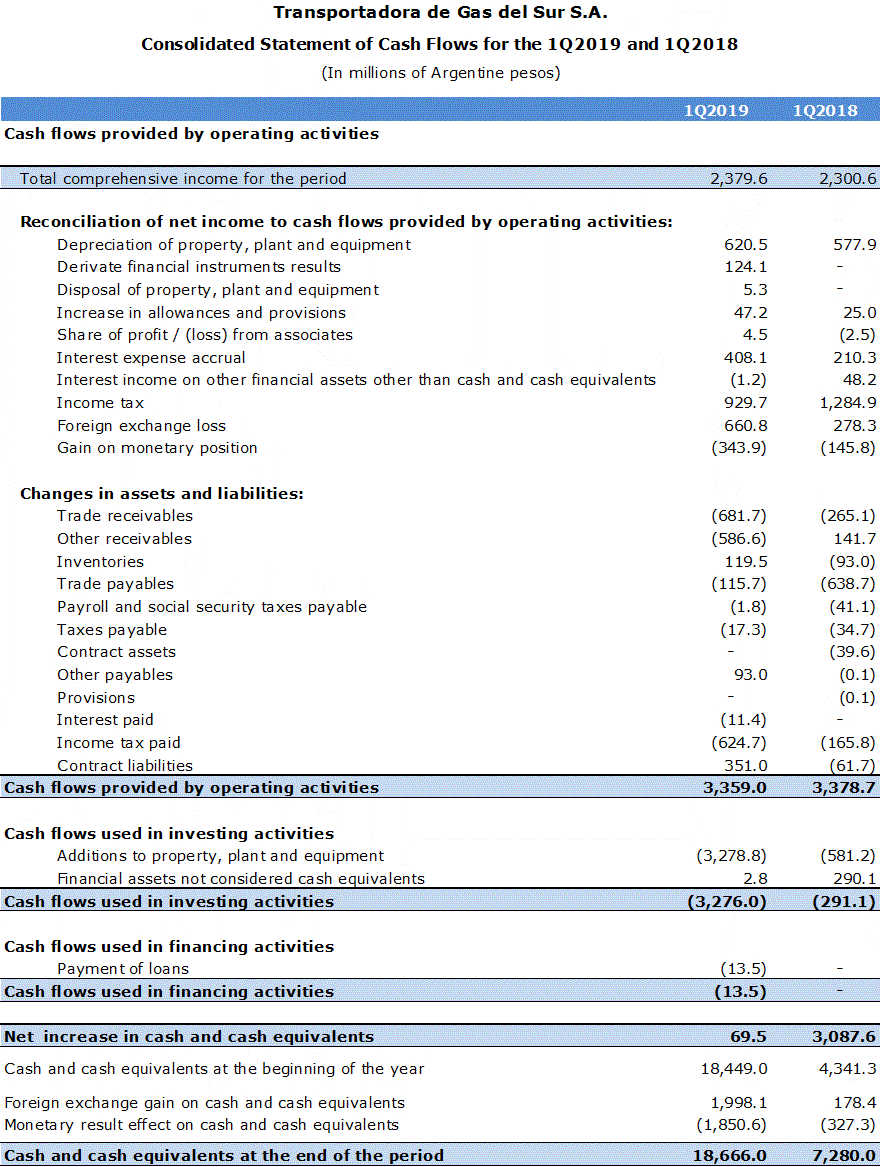The height and width of the screenshot is (1167, 881).
Task: Select net increase value 3,087.6
Action: pos(844,1037)
